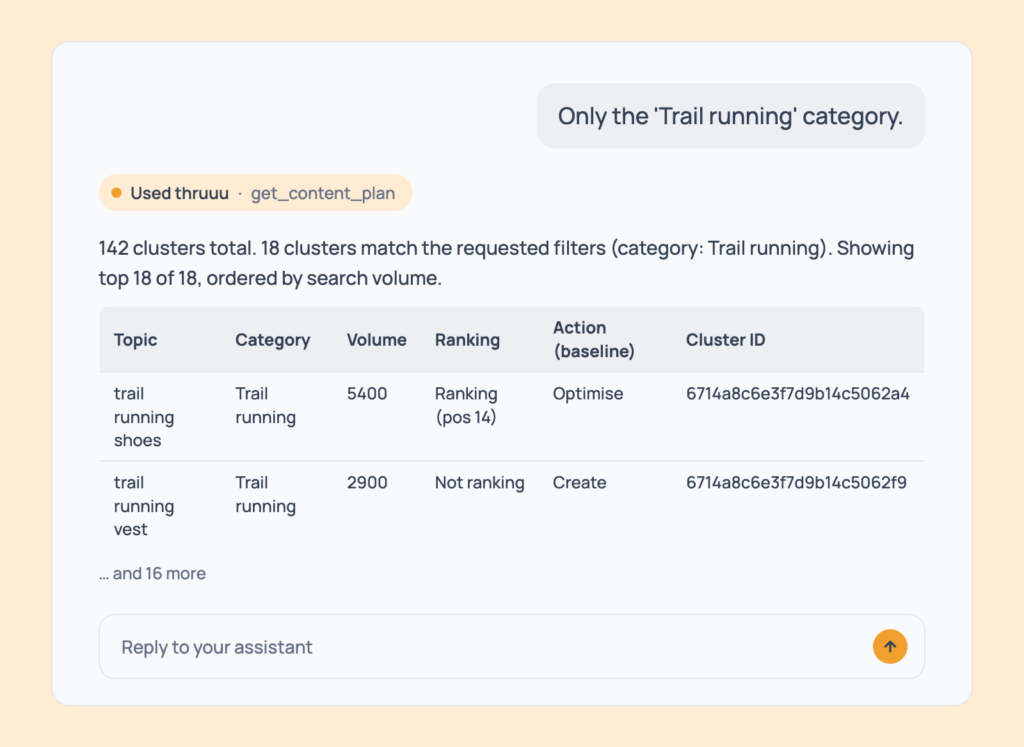Select the volume value '2900'
Viewport: 1024px width, 747px height.
pos(366,483)
